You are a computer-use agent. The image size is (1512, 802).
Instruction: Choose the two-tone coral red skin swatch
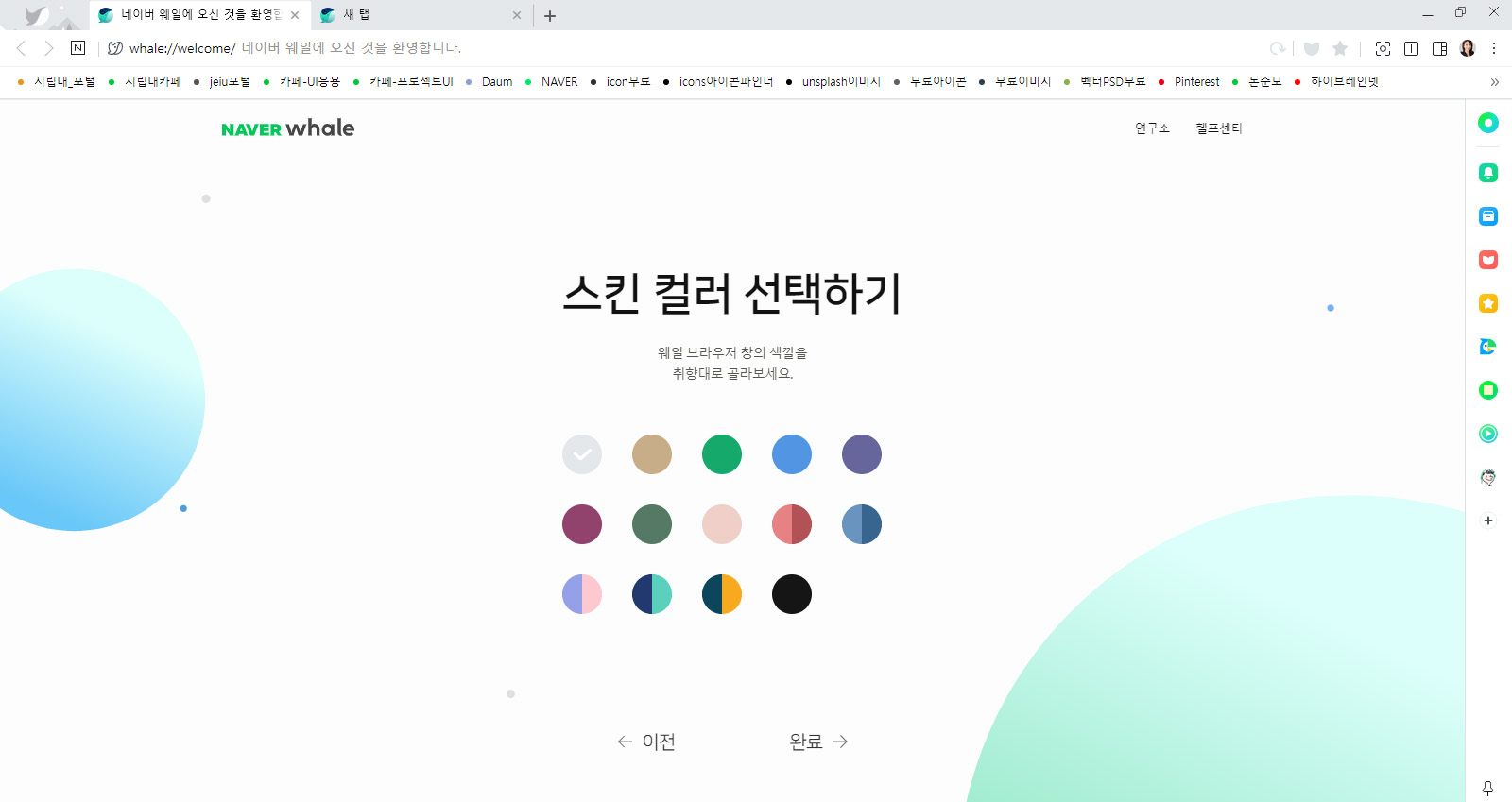pyautogui.click(x=792, y=524)
